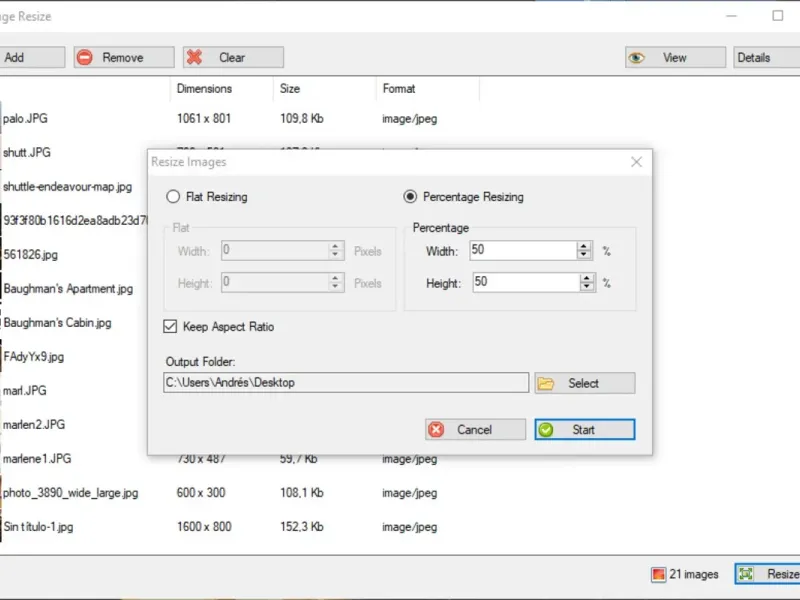Viewport: 800px width, 600px height.
Task: Click the Output Folder path field
Action: pos(346,383)
